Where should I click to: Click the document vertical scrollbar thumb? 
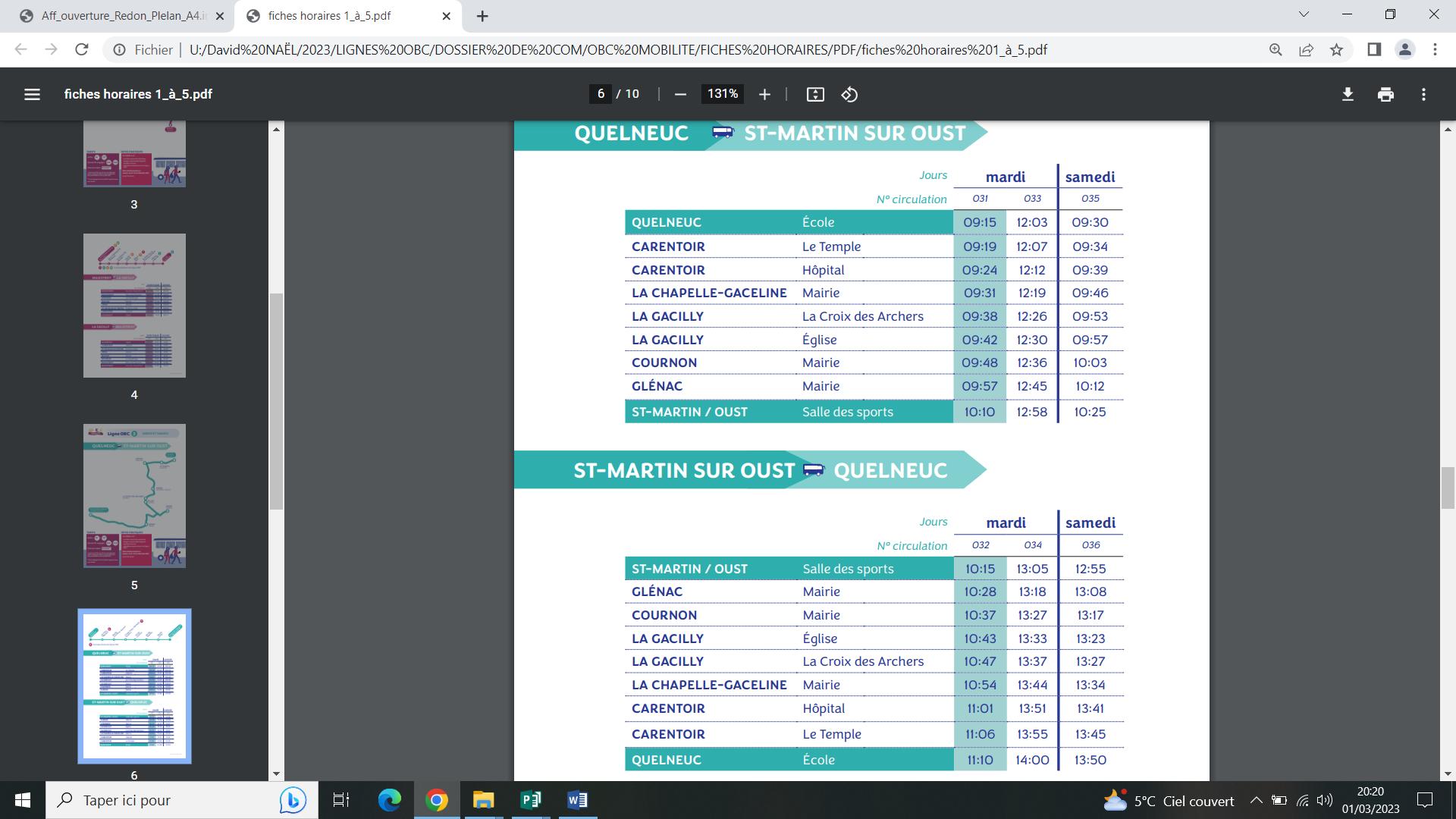click(x=1448, y=489)
